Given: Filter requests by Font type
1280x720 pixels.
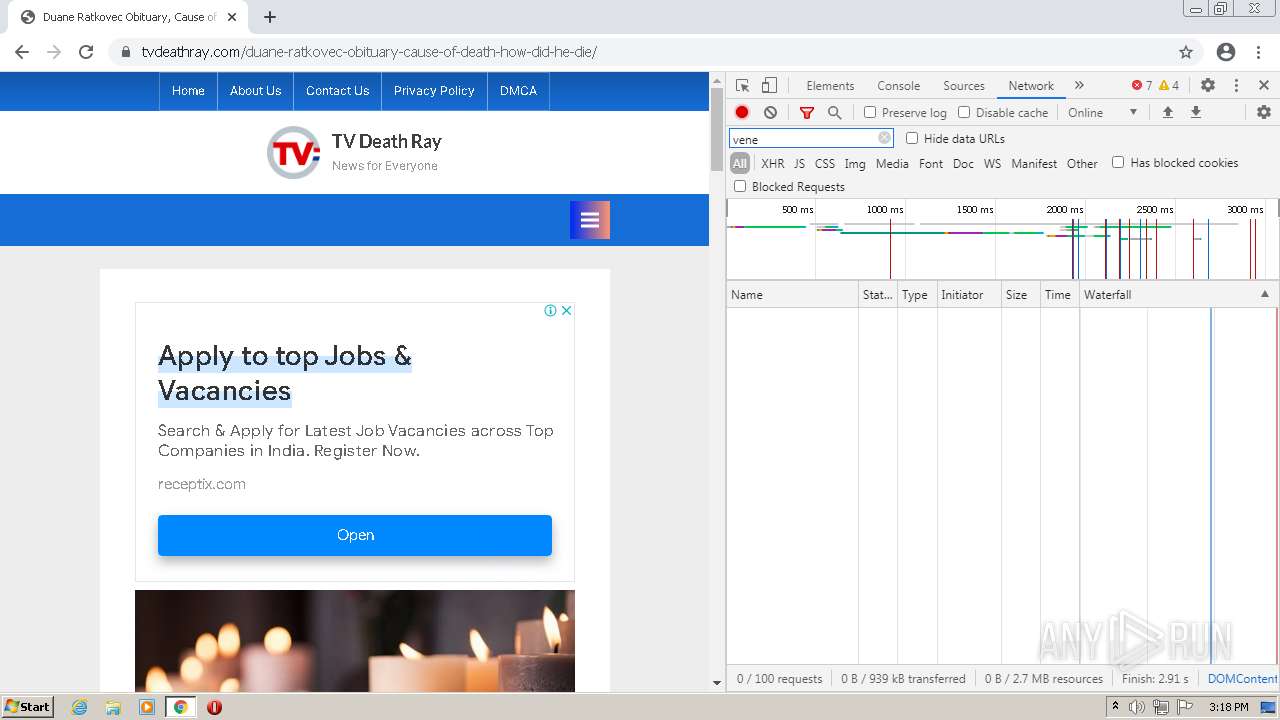Looking at the screenshot, I should (x=931, y=164).
